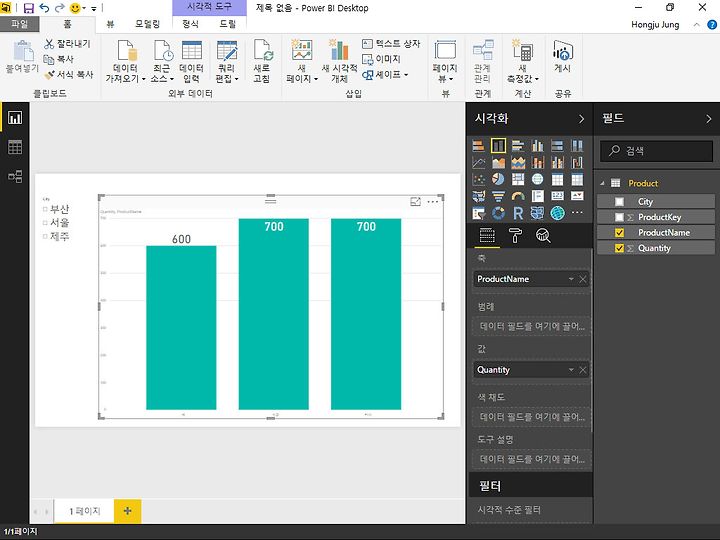Open the 최근 소스 dropdown

162,62
